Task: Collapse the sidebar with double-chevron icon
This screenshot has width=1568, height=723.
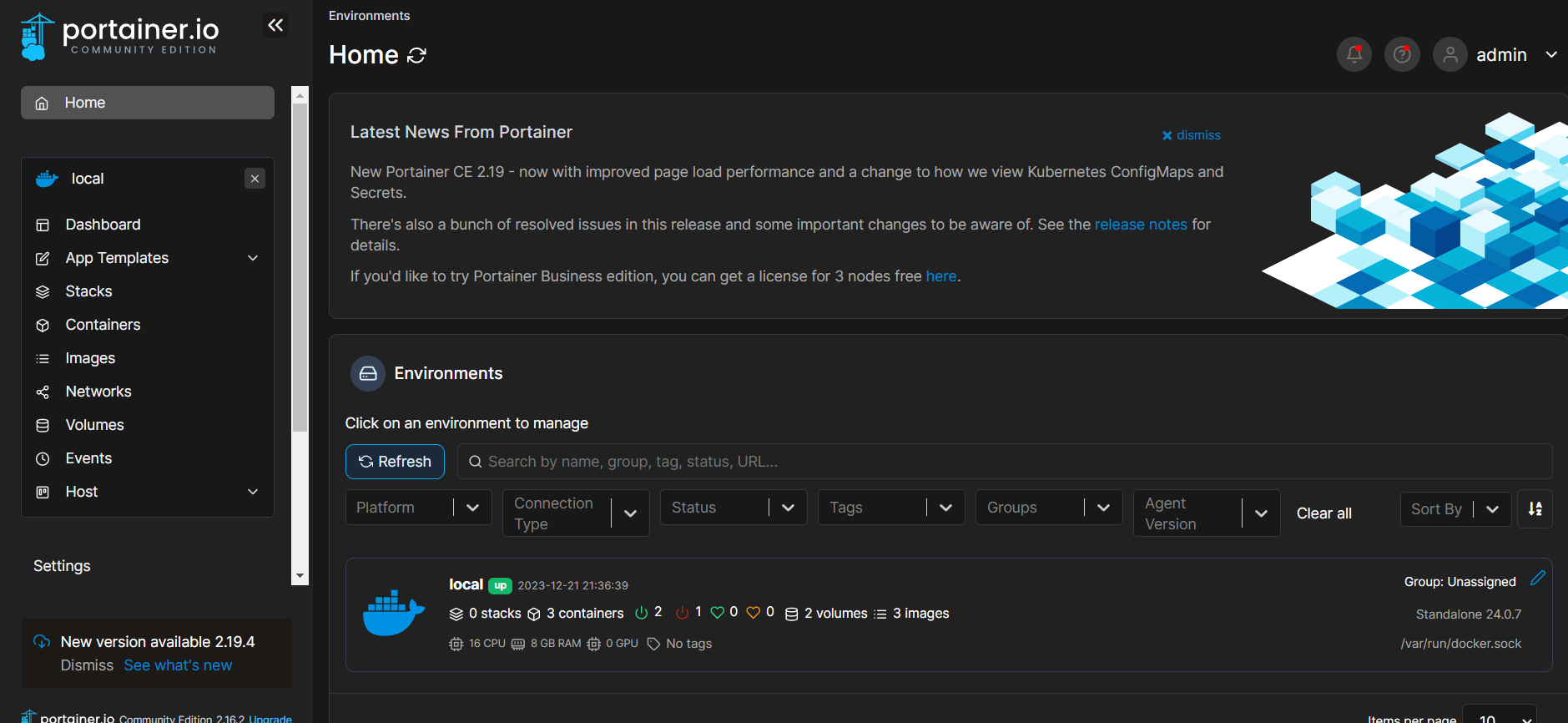Action: [275, 26]
